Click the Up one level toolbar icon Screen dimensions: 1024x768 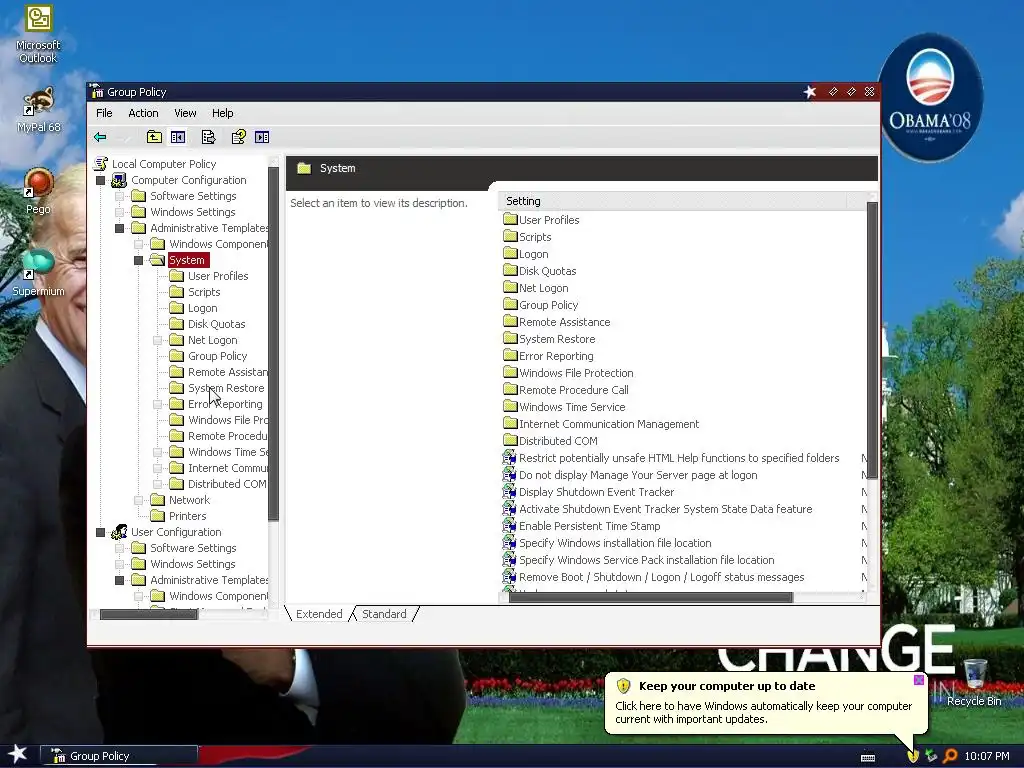pos(154,137)
